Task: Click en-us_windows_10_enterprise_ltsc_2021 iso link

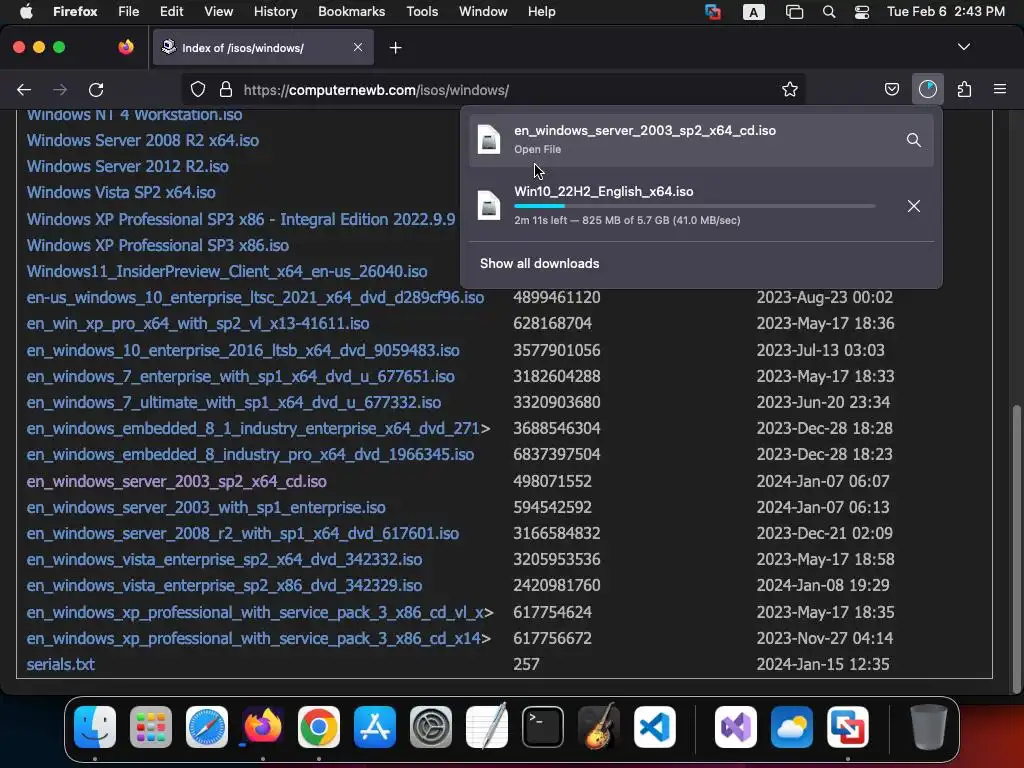Action: pyautogui.click(x=255, y=298)
